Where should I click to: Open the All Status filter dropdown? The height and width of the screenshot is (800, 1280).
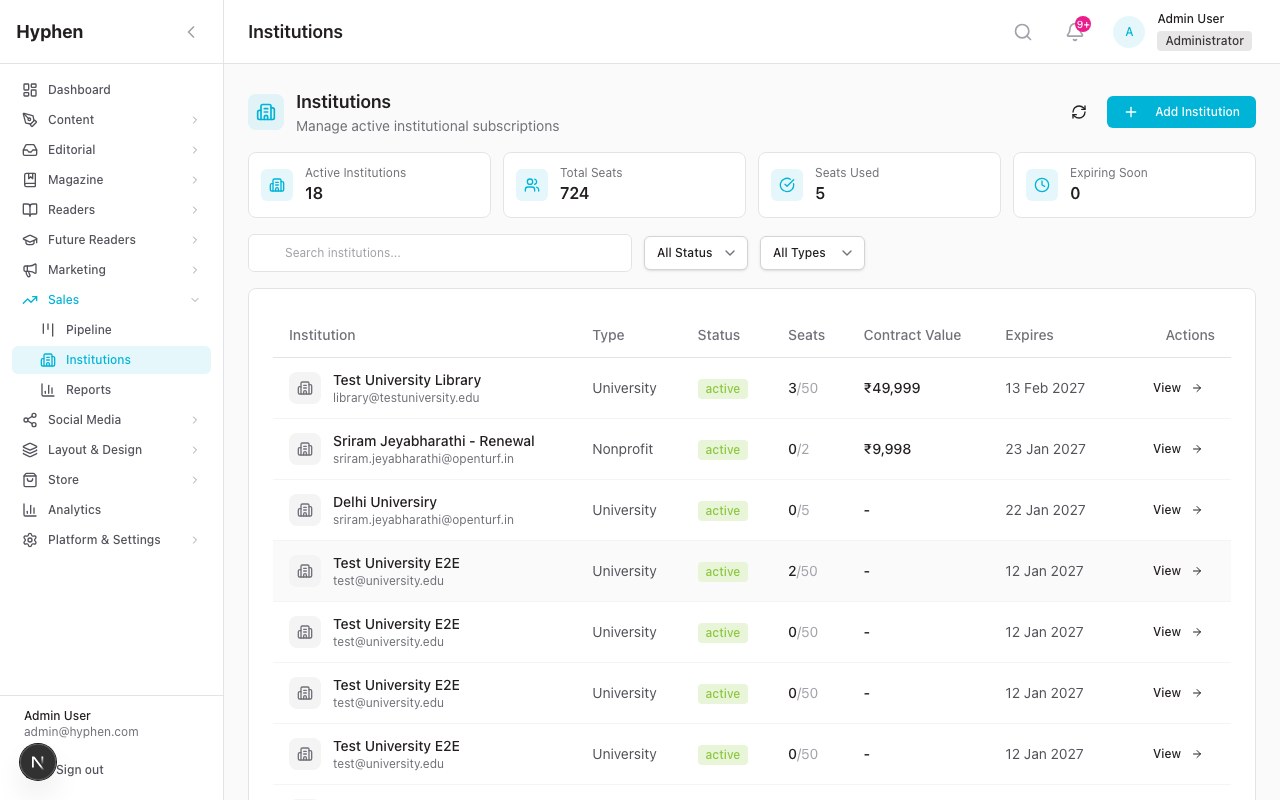(x=695, y=253)
